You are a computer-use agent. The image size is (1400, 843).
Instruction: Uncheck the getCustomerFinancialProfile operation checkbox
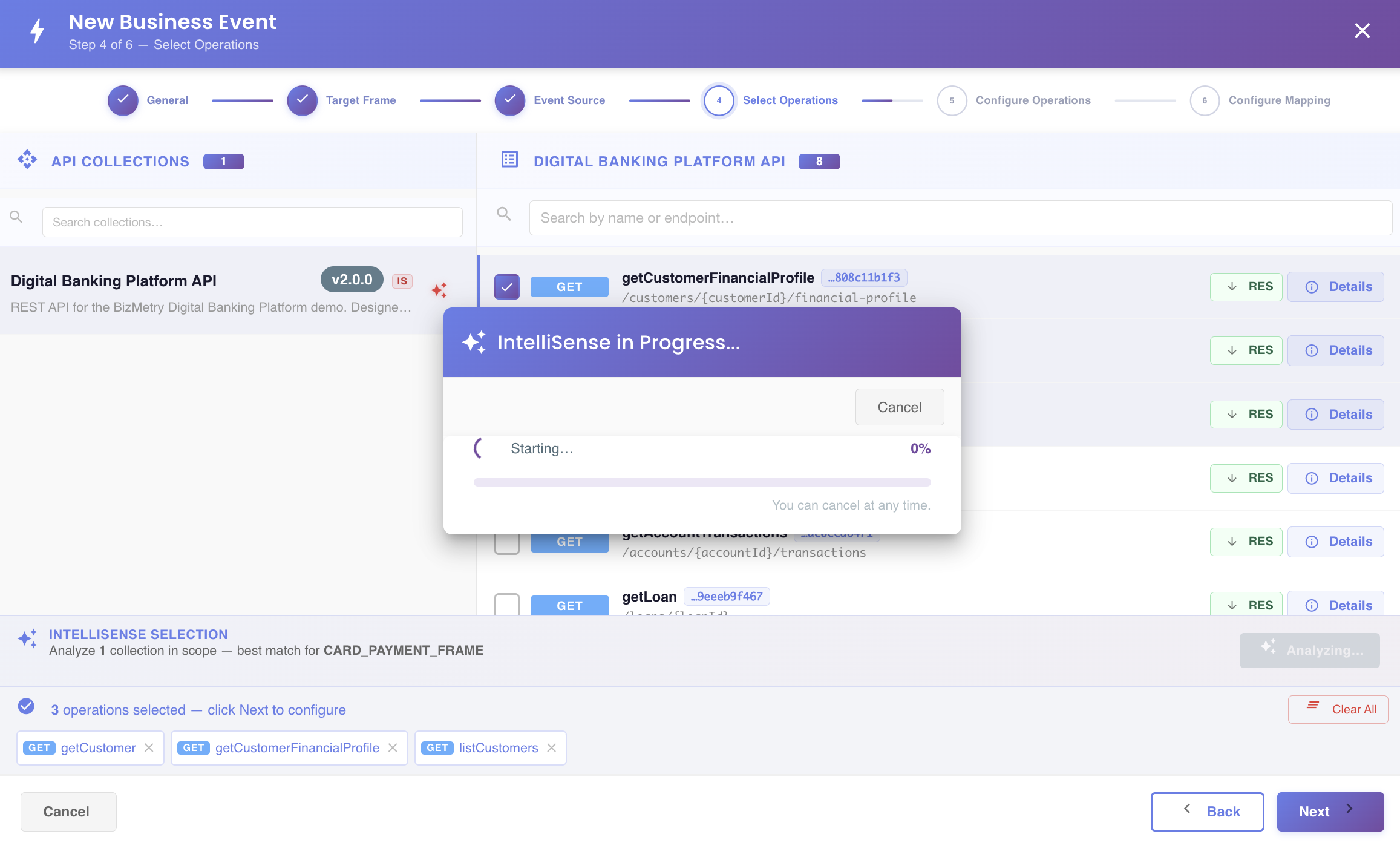507,287
